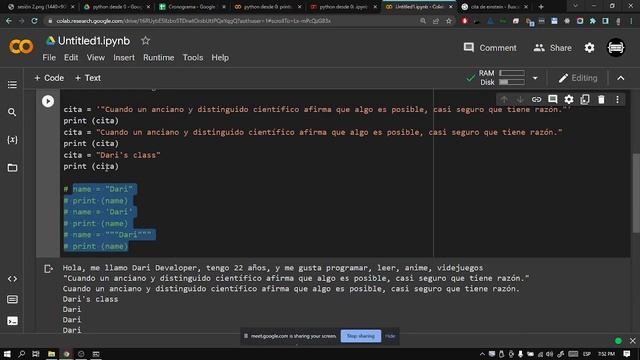Open the find and replace sidebar
Image resolution: width=640 pixels, height=360 pixels.
12,112
